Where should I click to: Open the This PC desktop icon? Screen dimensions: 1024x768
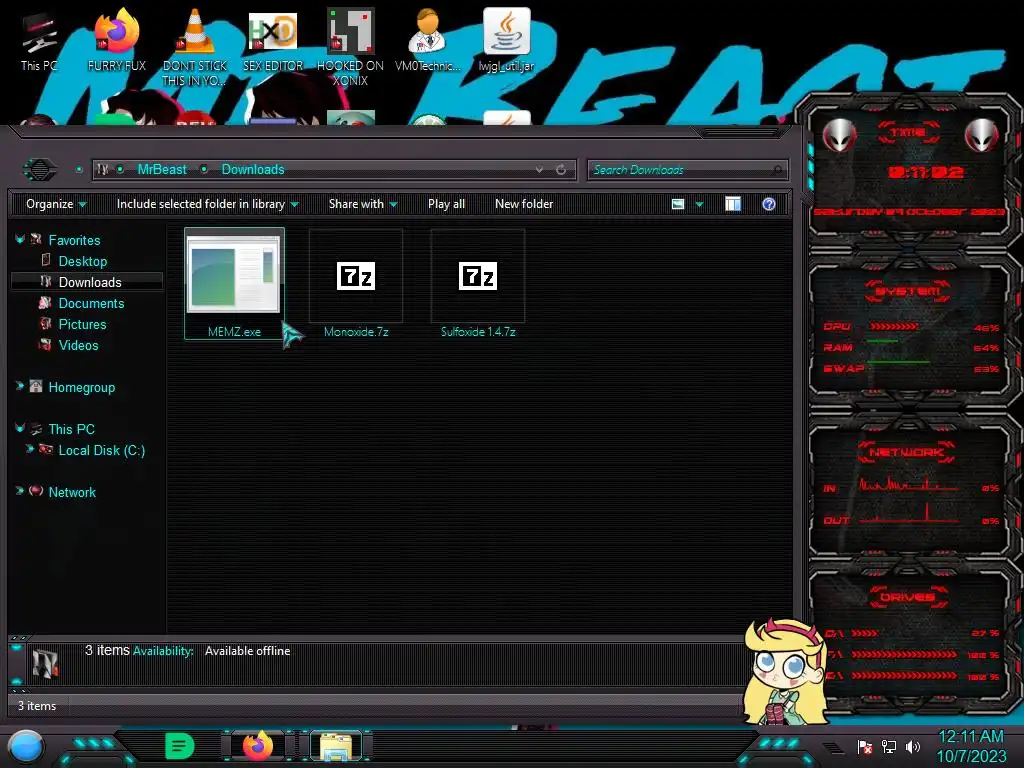click(39, 42)
